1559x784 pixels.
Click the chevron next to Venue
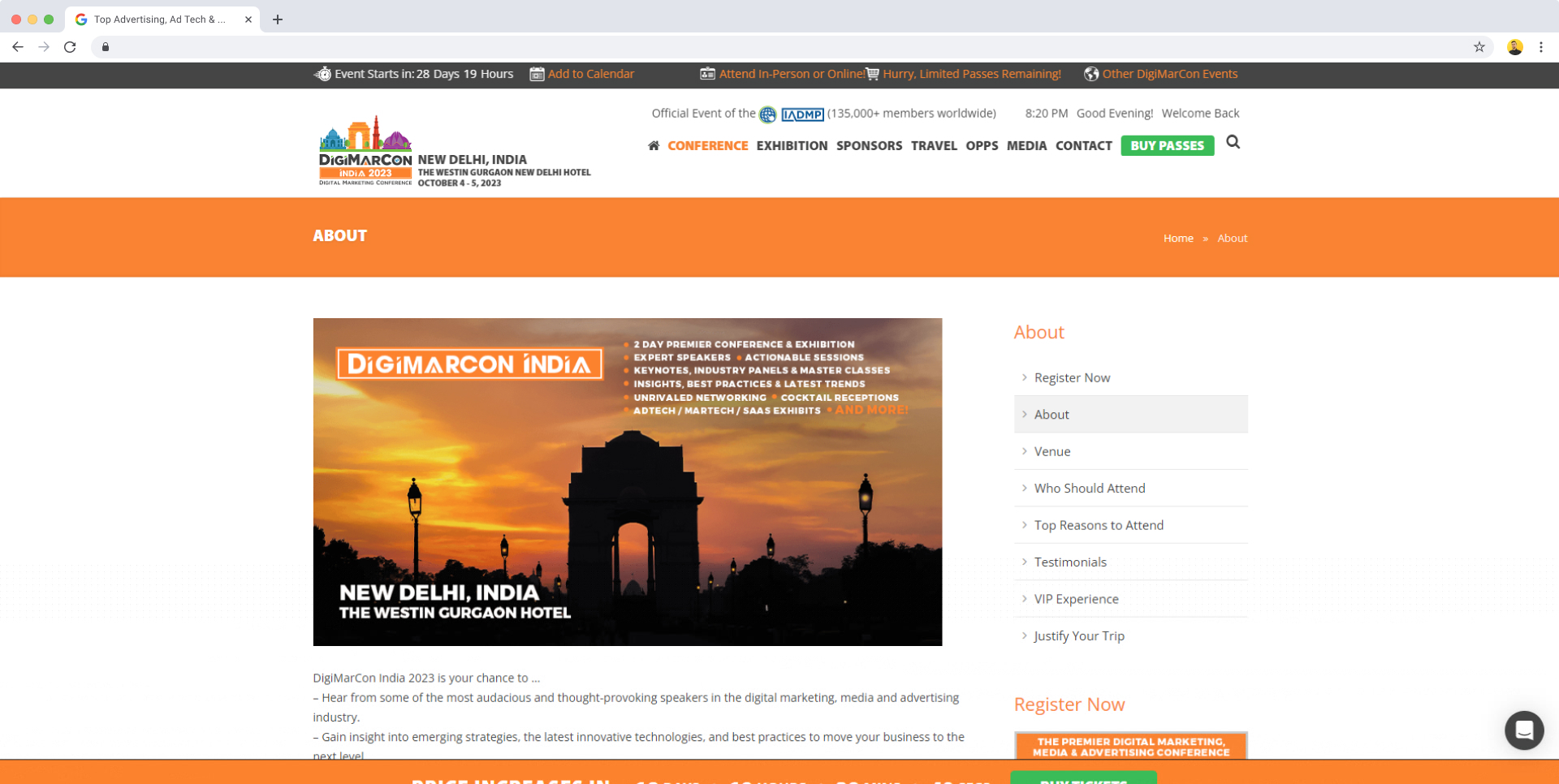[x=1025, y=451]
